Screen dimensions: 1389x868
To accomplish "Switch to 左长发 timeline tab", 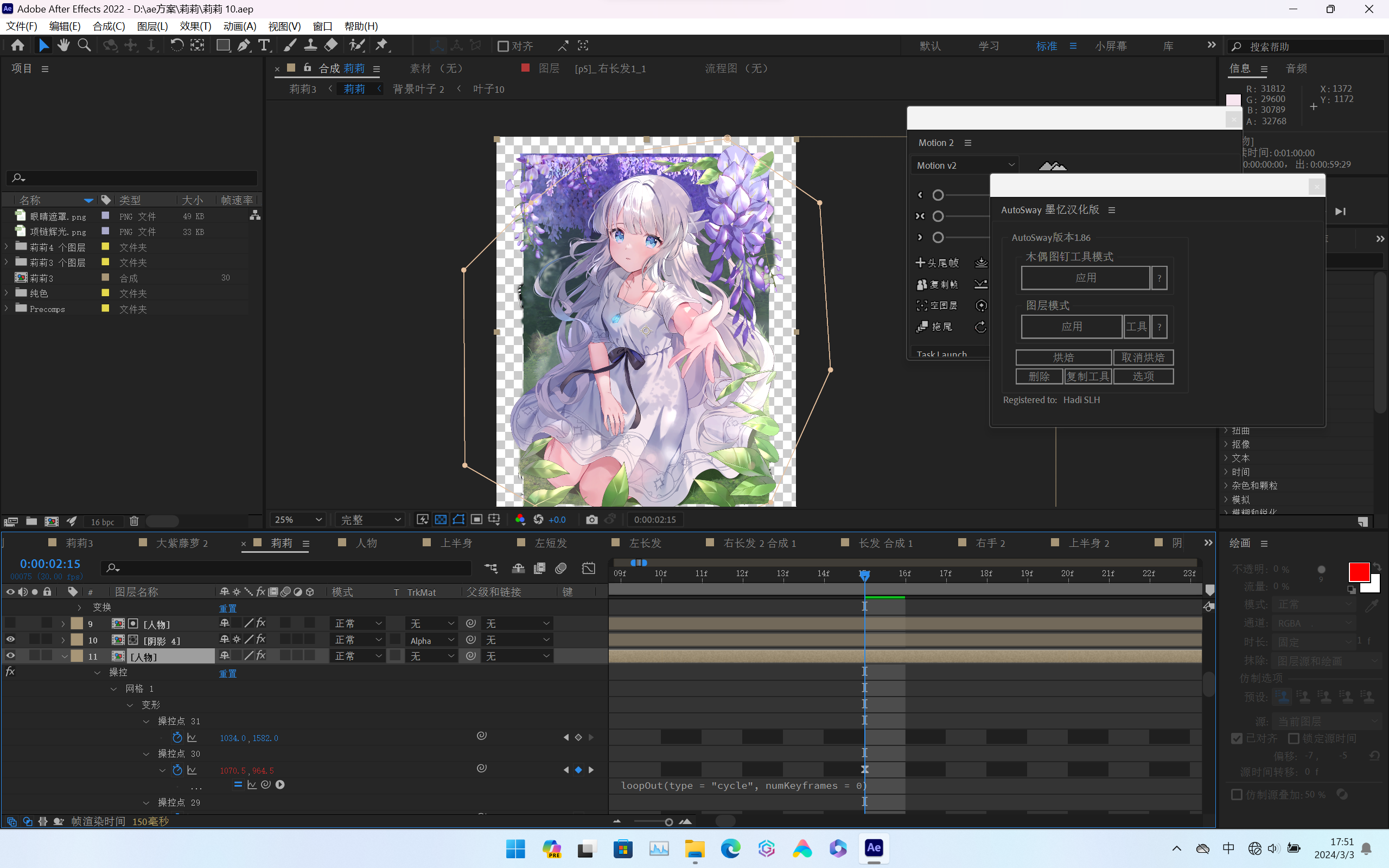I will [645, 543].
